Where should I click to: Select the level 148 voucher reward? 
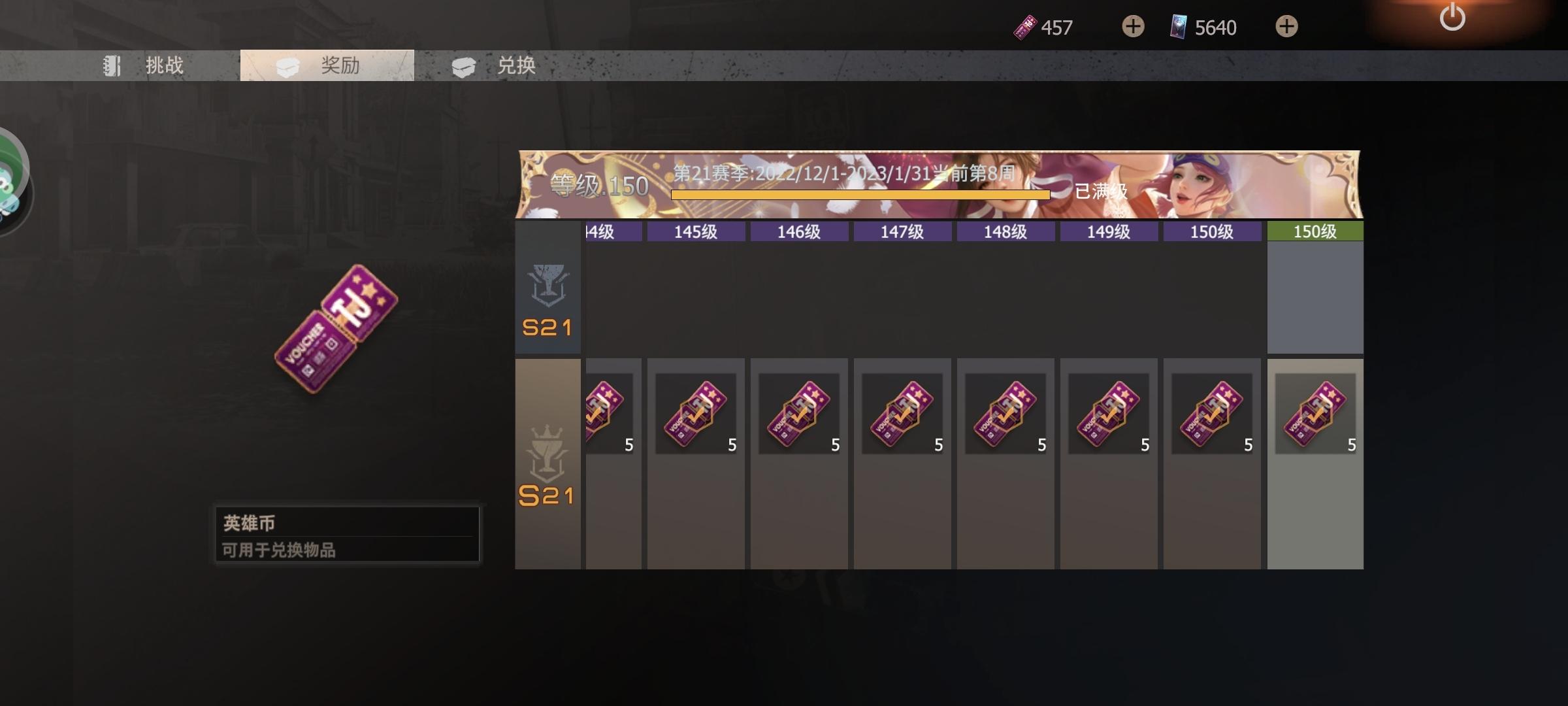pos(1005,414)
